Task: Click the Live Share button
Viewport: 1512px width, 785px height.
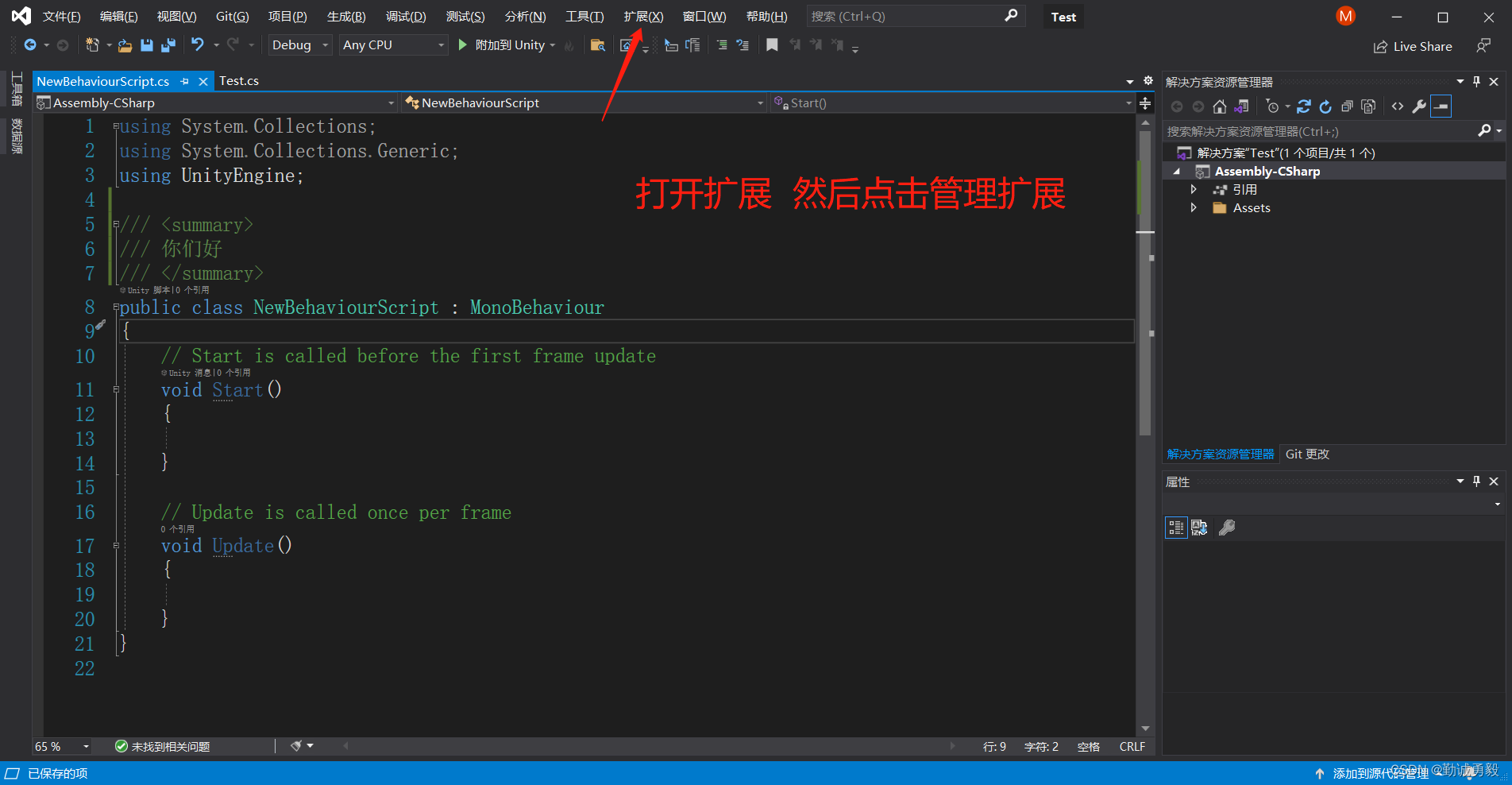Action: (x=1413, y=46)
